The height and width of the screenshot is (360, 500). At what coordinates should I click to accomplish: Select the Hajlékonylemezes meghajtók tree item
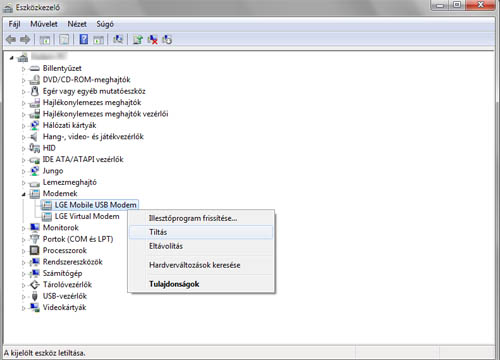92,103
